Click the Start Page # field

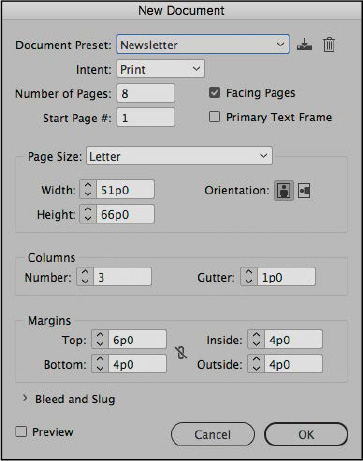pos(145,118)
